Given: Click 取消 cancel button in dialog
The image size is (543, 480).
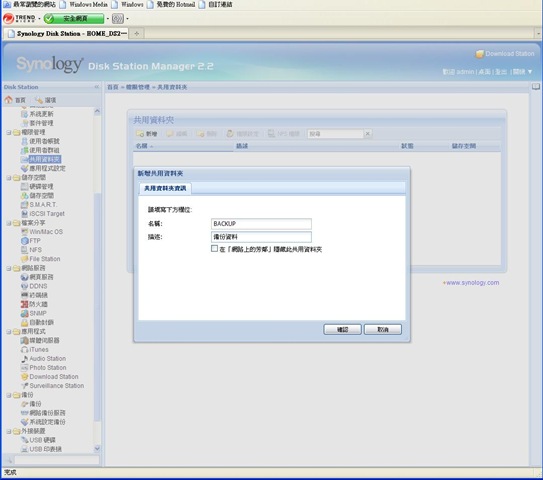Looking at the screenshot, I should point(383,329).
